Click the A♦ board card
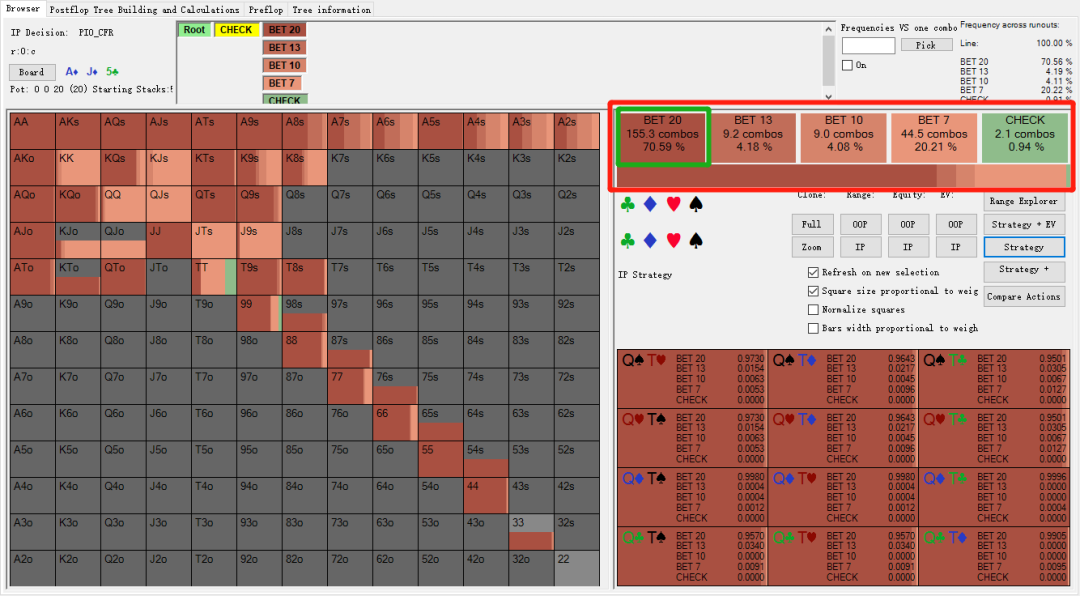 click(x=72, y=72)
